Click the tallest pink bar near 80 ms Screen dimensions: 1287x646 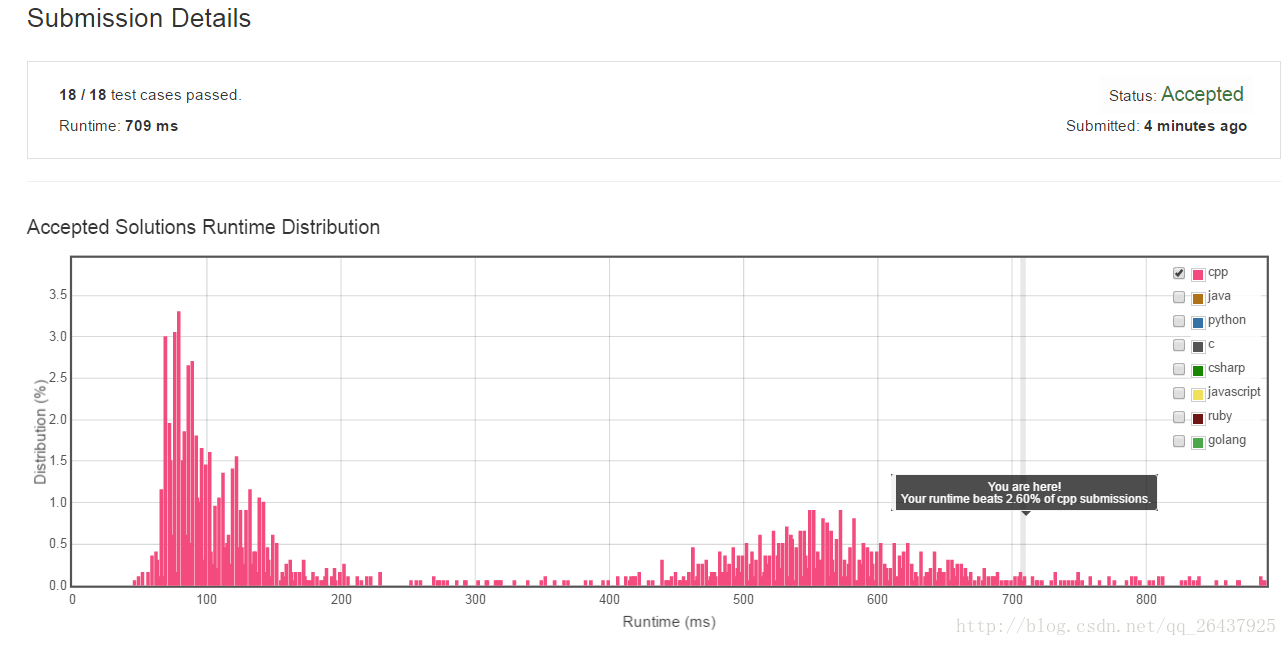(x=179, y=448)
